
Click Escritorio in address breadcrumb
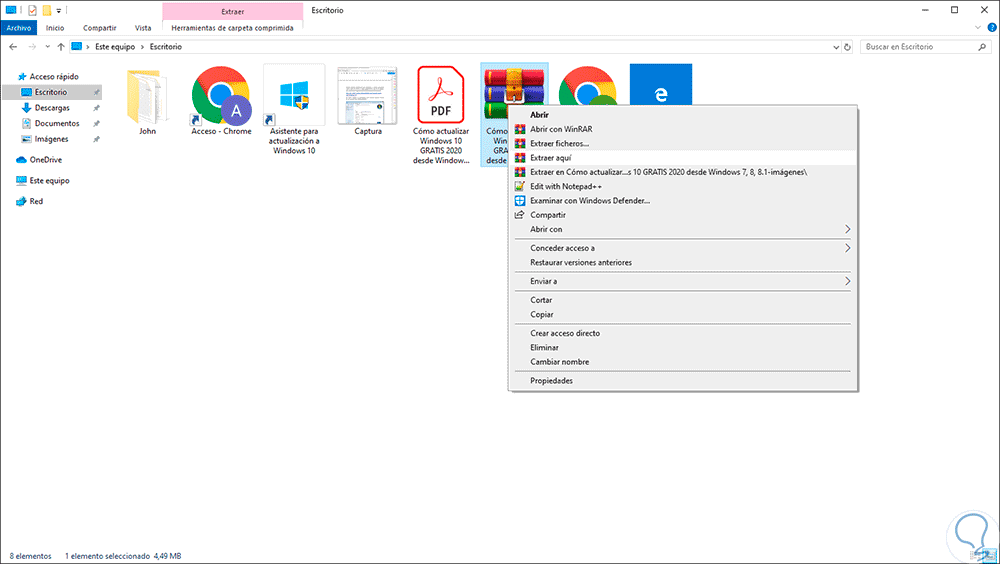pos(166,47)
